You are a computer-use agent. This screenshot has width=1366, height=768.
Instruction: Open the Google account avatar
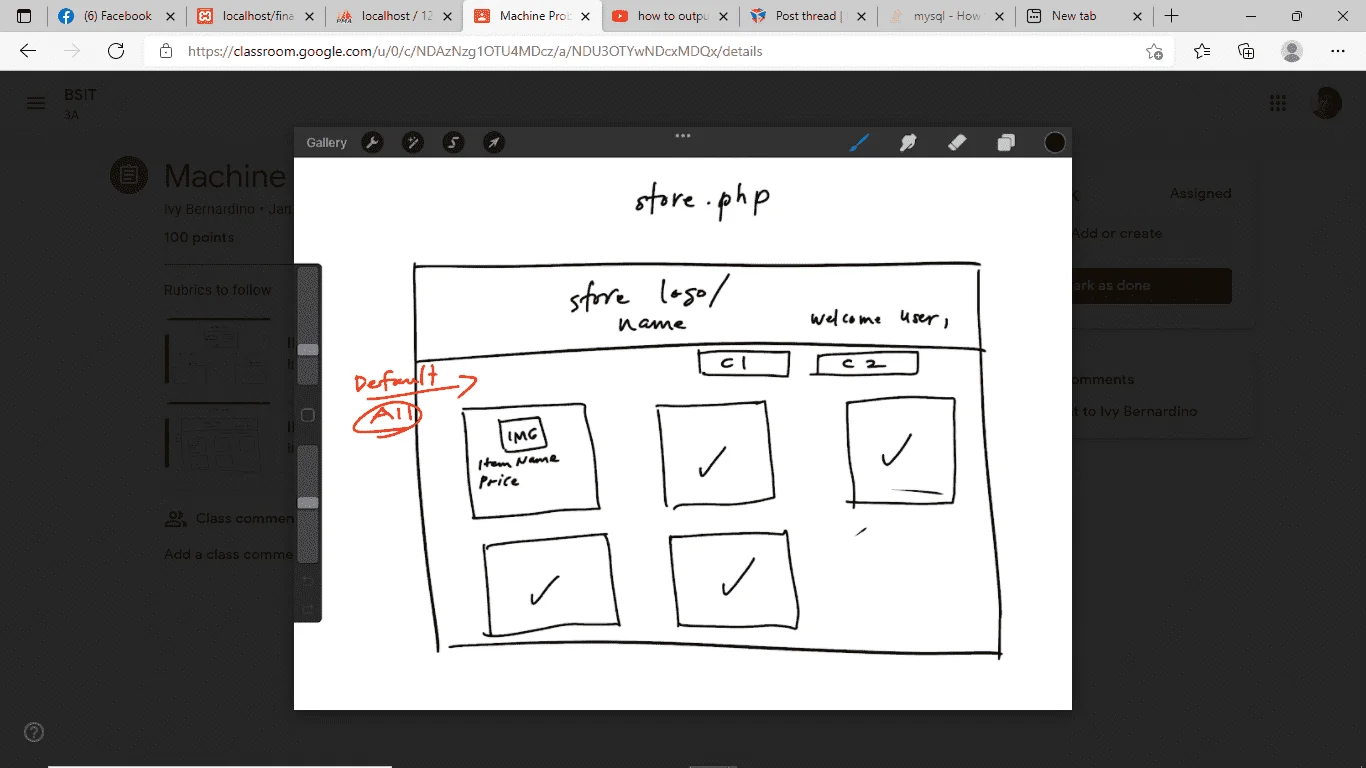1326,103
